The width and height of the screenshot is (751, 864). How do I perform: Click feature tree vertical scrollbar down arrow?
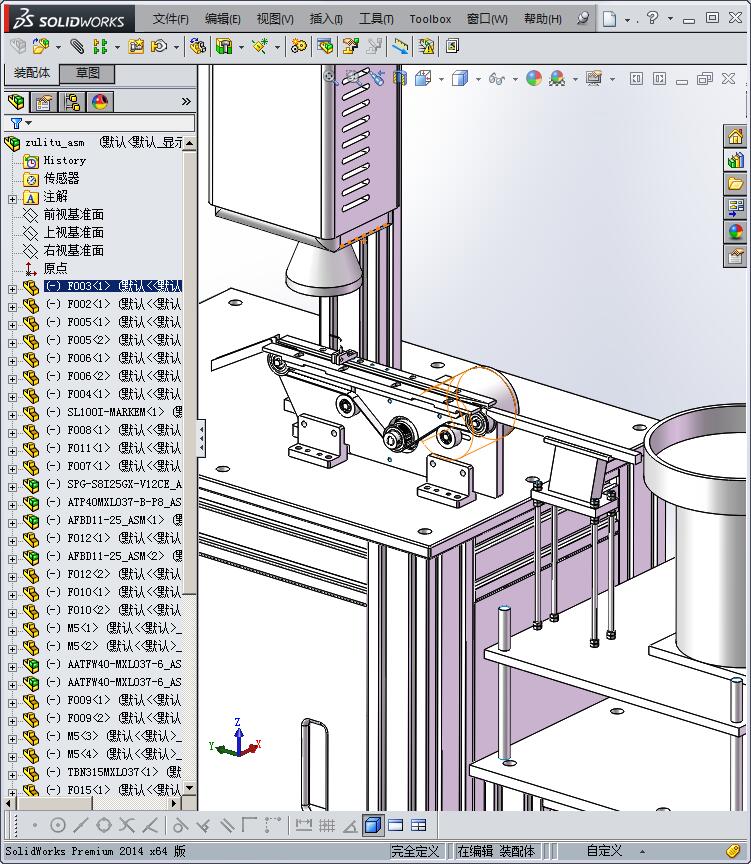coord(190,787)
